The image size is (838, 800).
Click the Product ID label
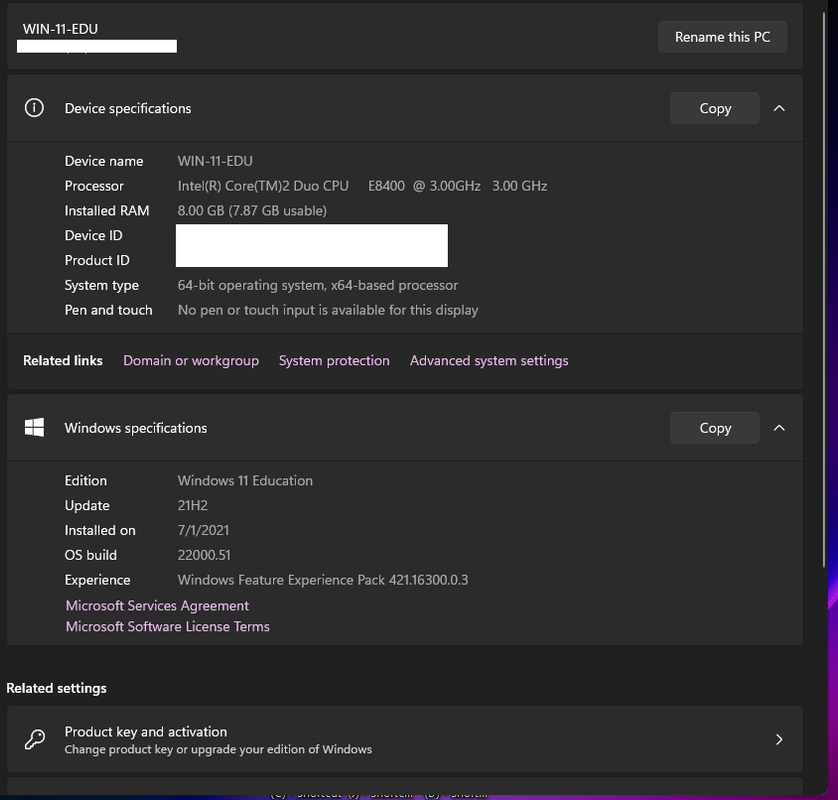click(97, 260)
